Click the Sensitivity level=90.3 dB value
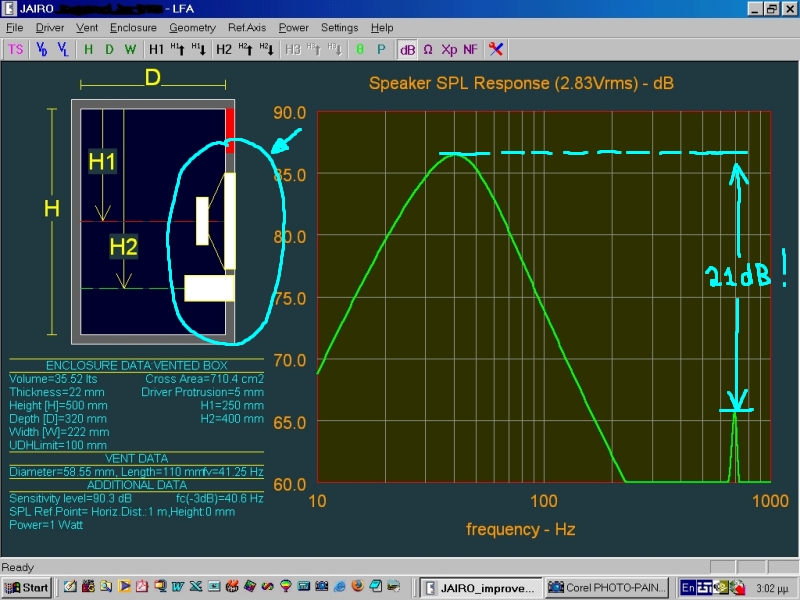The width and height of the screenshot is (800, 600). [70, 498]
